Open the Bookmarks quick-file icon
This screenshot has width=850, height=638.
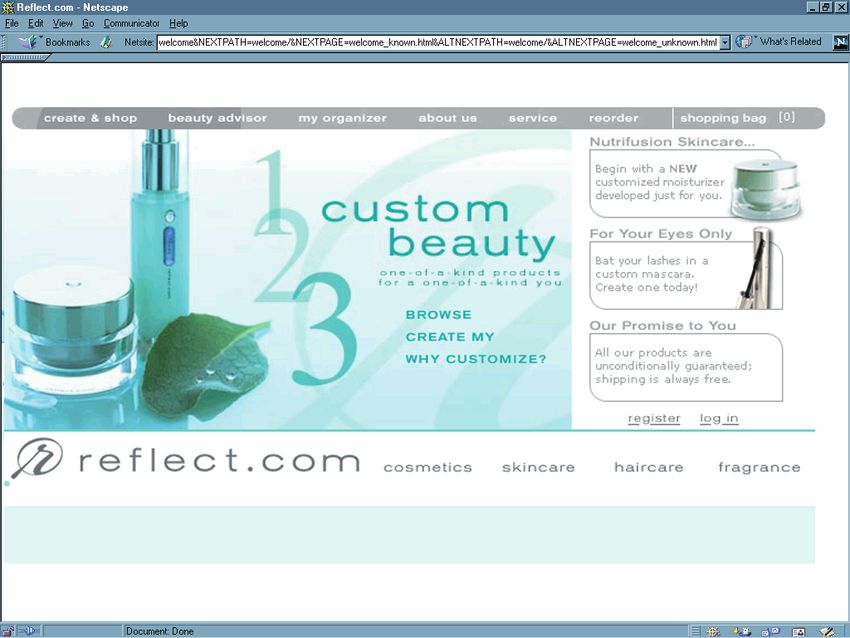tap(27, 42)
